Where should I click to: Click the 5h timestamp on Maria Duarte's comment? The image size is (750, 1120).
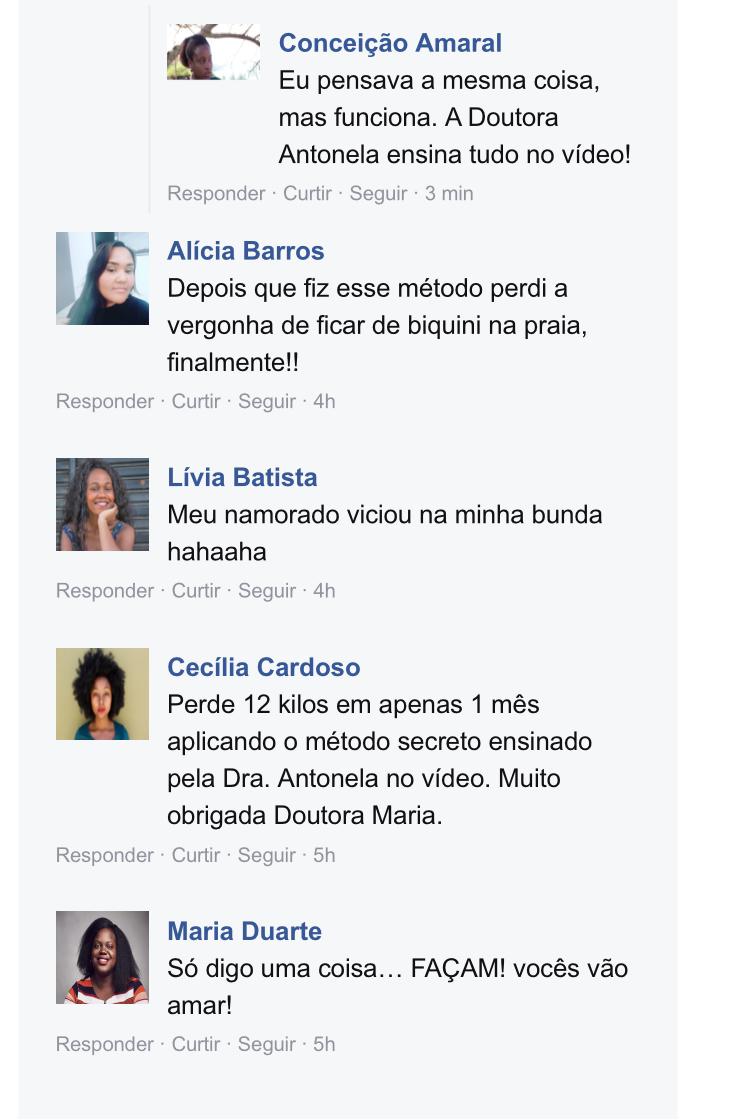pos(324,1044)
